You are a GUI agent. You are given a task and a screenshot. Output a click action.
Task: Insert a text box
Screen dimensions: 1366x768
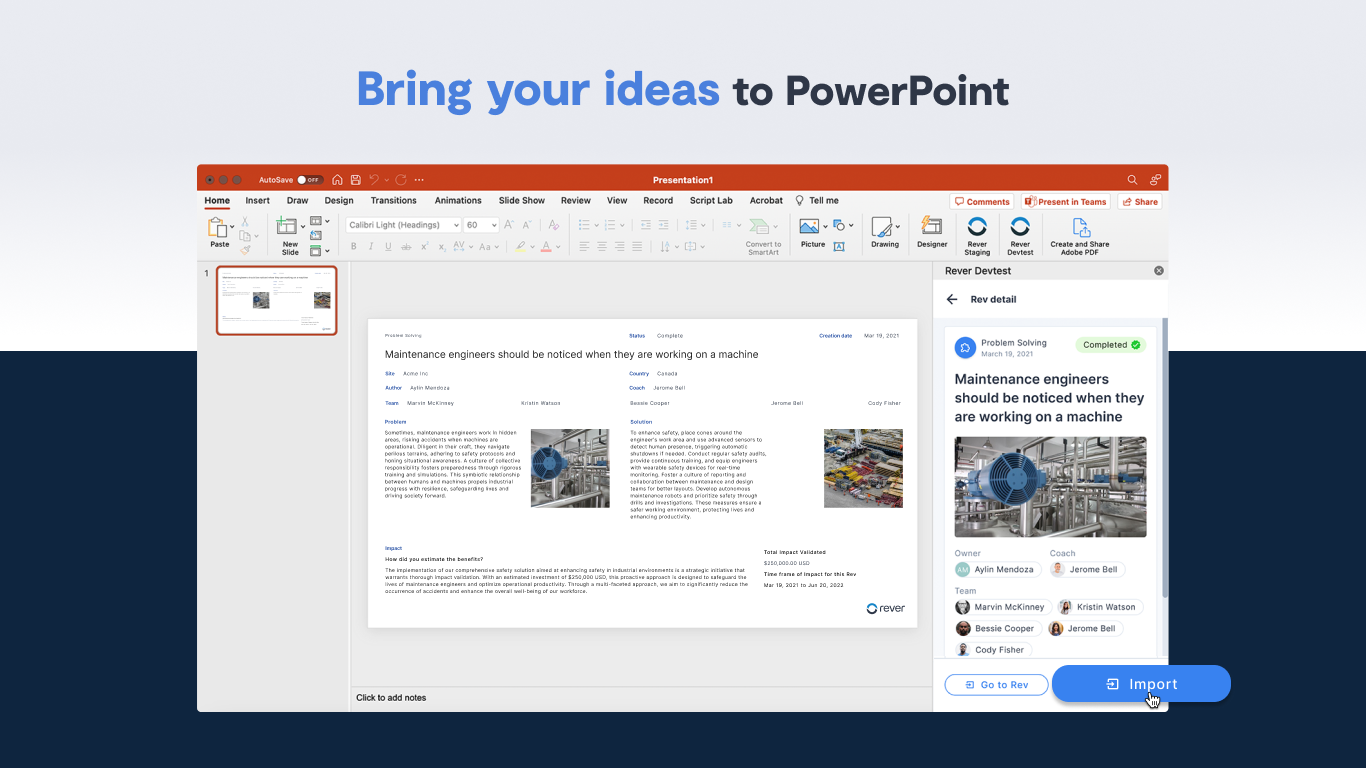click(839, 246)
